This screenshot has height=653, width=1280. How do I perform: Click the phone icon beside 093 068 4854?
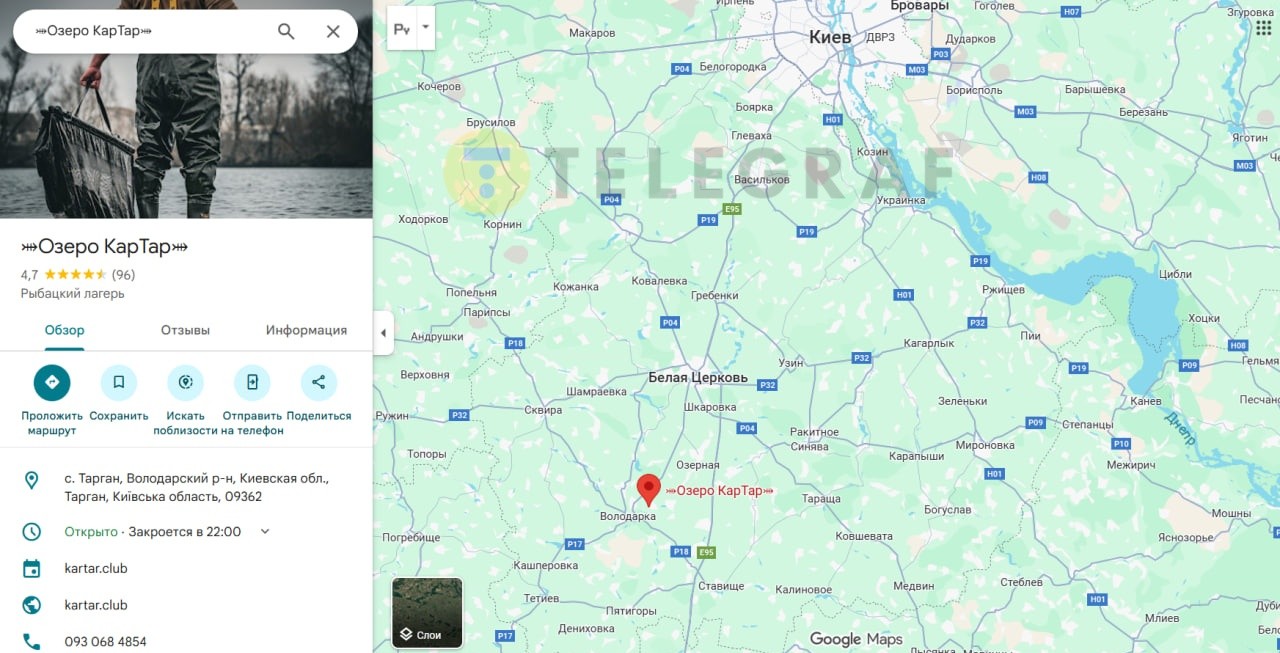tap(32, 641)
